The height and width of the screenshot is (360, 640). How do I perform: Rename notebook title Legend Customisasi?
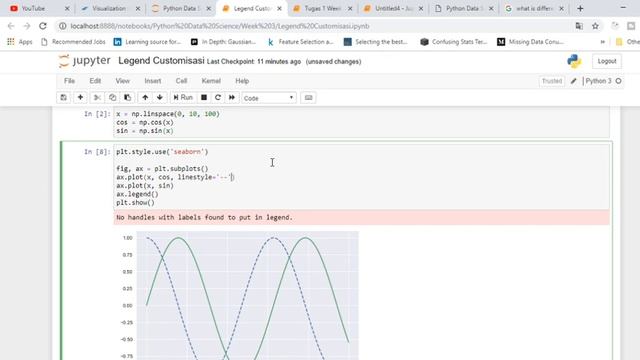pyautogui.click(x=161, y=61)
